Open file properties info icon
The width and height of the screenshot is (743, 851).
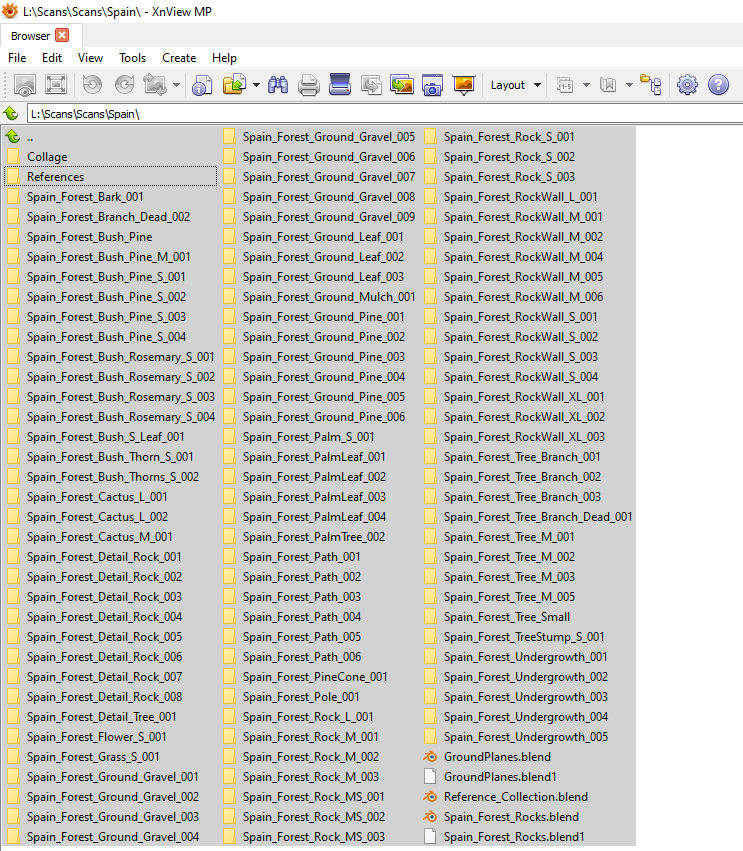[202, 85]
